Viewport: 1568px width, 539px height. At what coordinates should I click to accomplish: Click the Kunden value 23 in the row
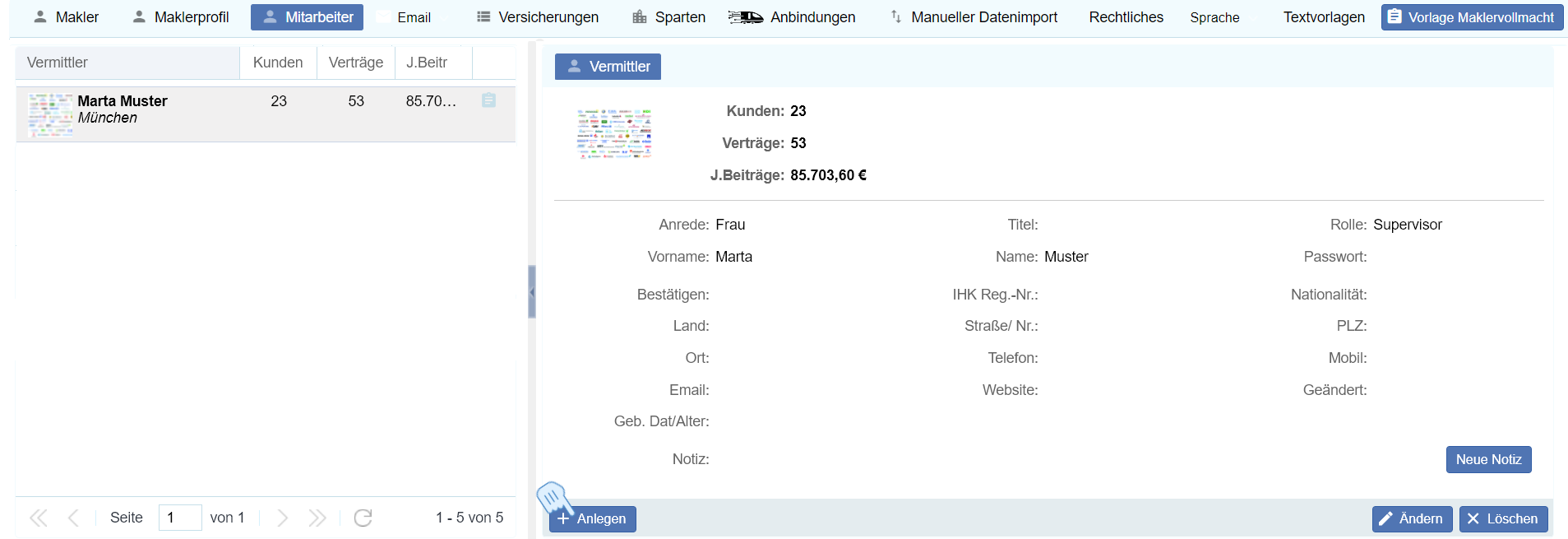pyautogui.click(x=279, y=101)
